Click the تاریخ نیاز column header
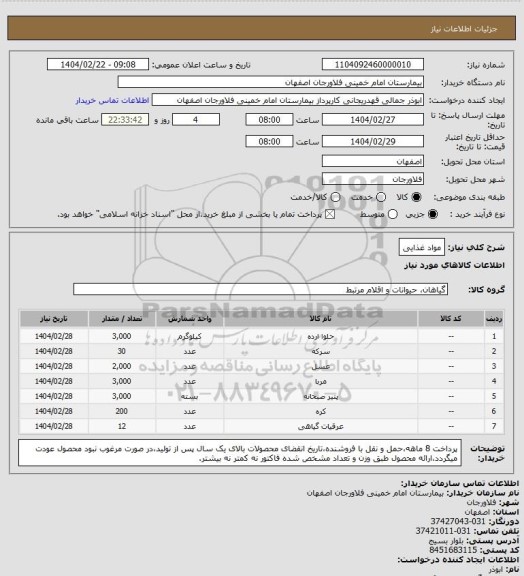The height and width of the screenshot is (576, 524). point(54,319)
